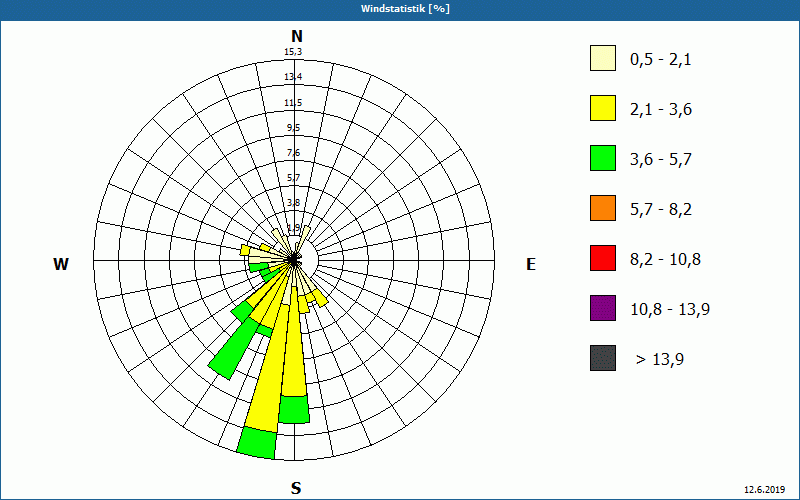
Task: Click the legend label 0,5 - 2,1
Action: point(661,60)
